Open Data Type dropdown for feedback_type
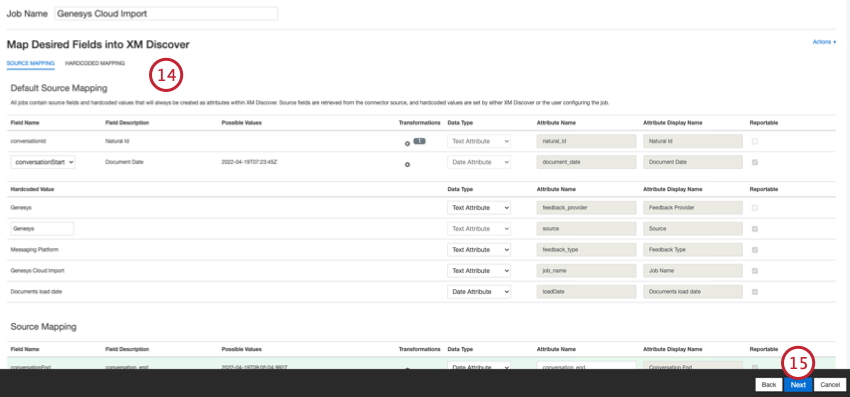 [x=479, y=250]
